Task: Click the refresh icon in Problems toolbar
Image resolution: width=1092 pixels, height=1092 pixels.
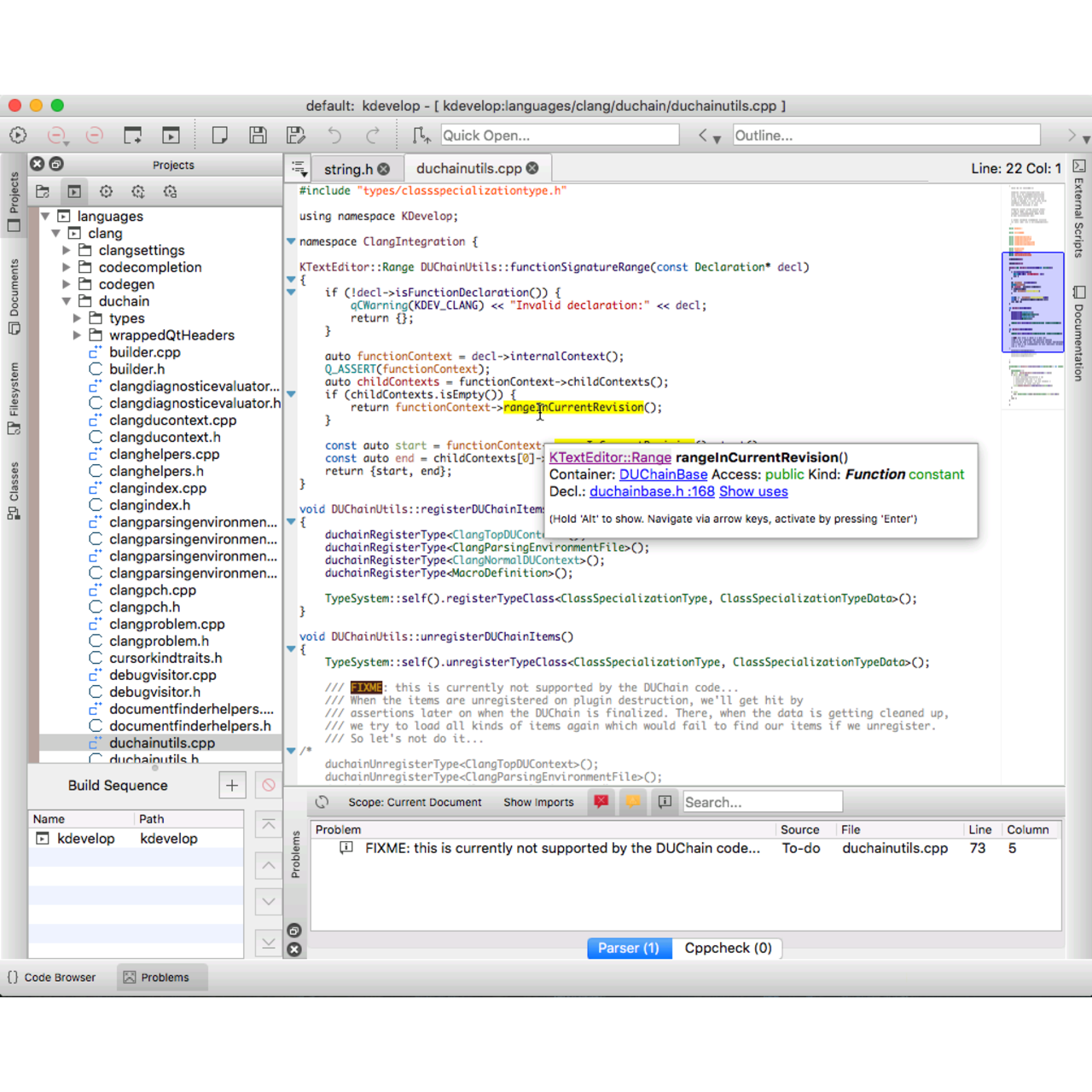Action: 322,802
